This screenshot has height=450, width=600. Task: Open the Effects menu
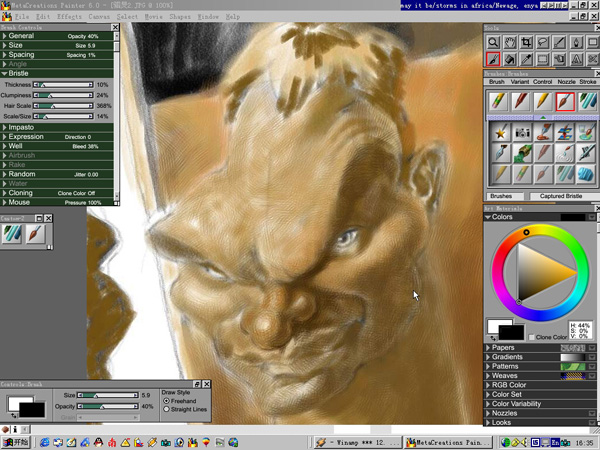(69, 17)
